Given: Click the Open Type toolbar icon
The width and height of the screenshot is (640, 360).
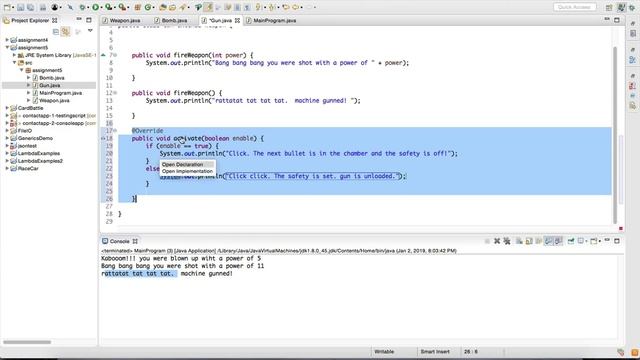Looking at the screenshot, I should (162, 7).
